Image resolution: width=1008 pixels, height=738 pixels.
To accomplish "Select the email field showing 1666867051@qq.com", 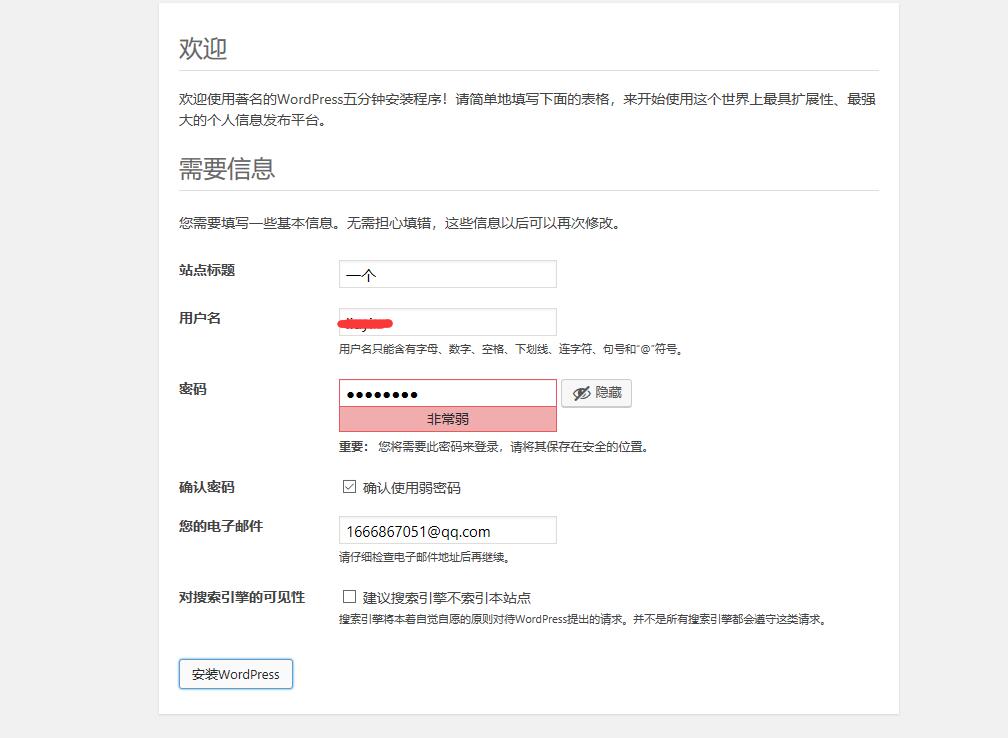I will click(447, 529).
